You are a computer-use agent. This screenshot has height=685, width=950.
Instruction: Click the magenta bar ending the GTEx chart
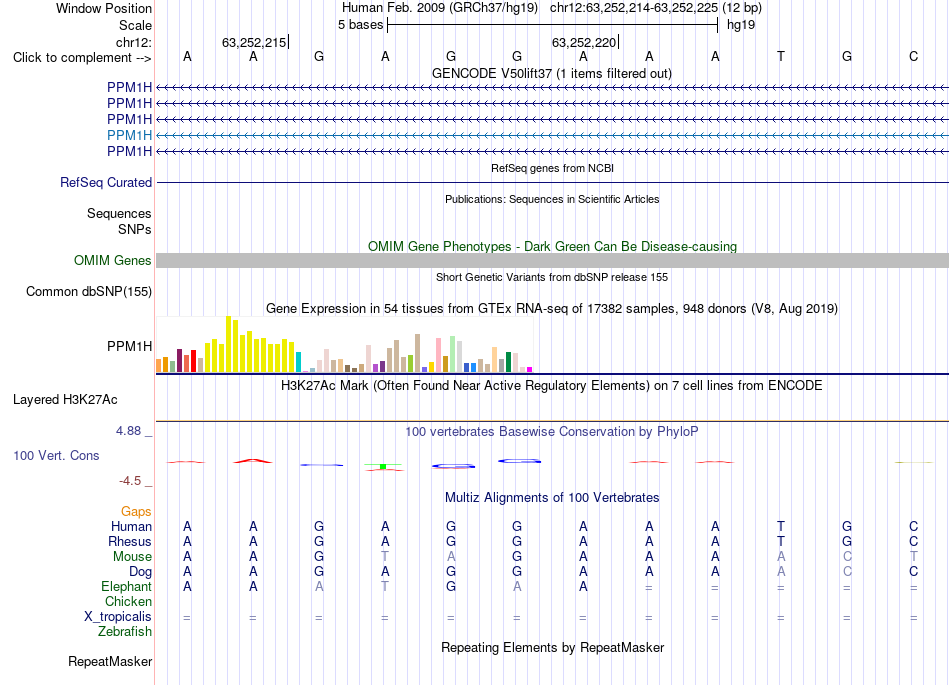[530, 369]
